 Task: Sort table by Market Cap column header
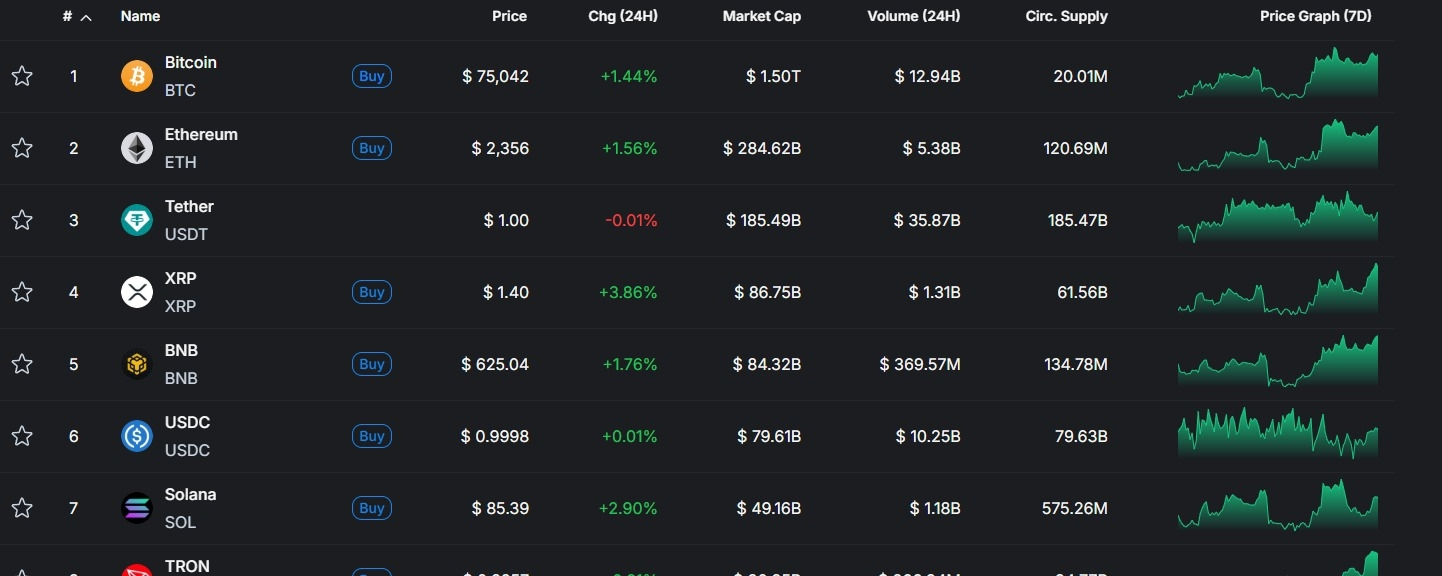(761, 16)
